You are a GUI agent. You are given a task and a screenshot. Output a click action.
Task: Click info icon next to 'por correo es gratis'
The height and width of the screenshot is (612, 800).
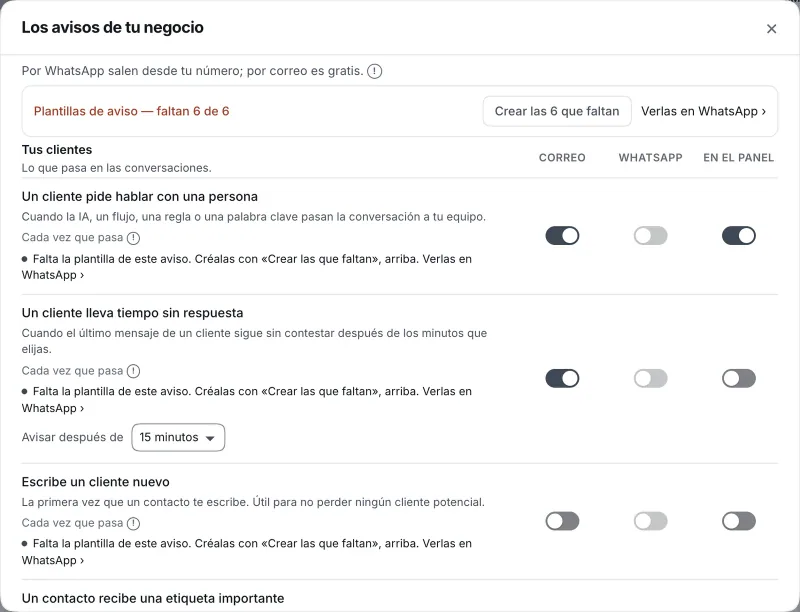[x=374, y=71]
